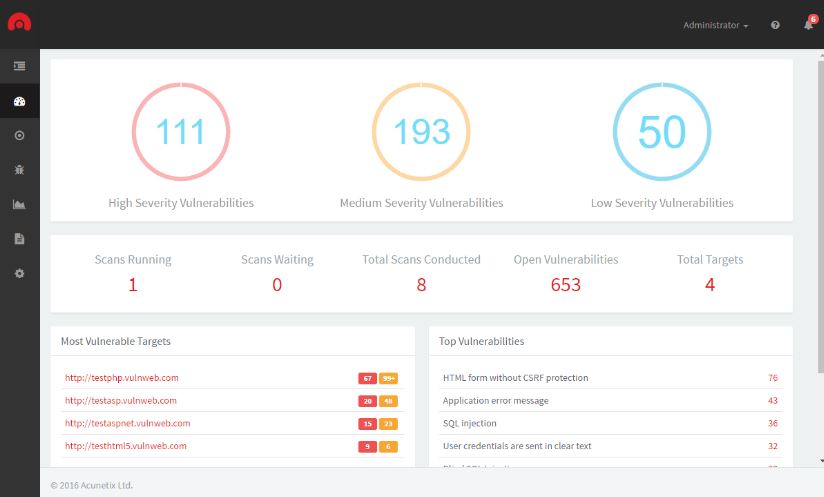This screenshot has height=497, width=824.
Task: Click the help question mark icon
Action: [x=775, y=25]
